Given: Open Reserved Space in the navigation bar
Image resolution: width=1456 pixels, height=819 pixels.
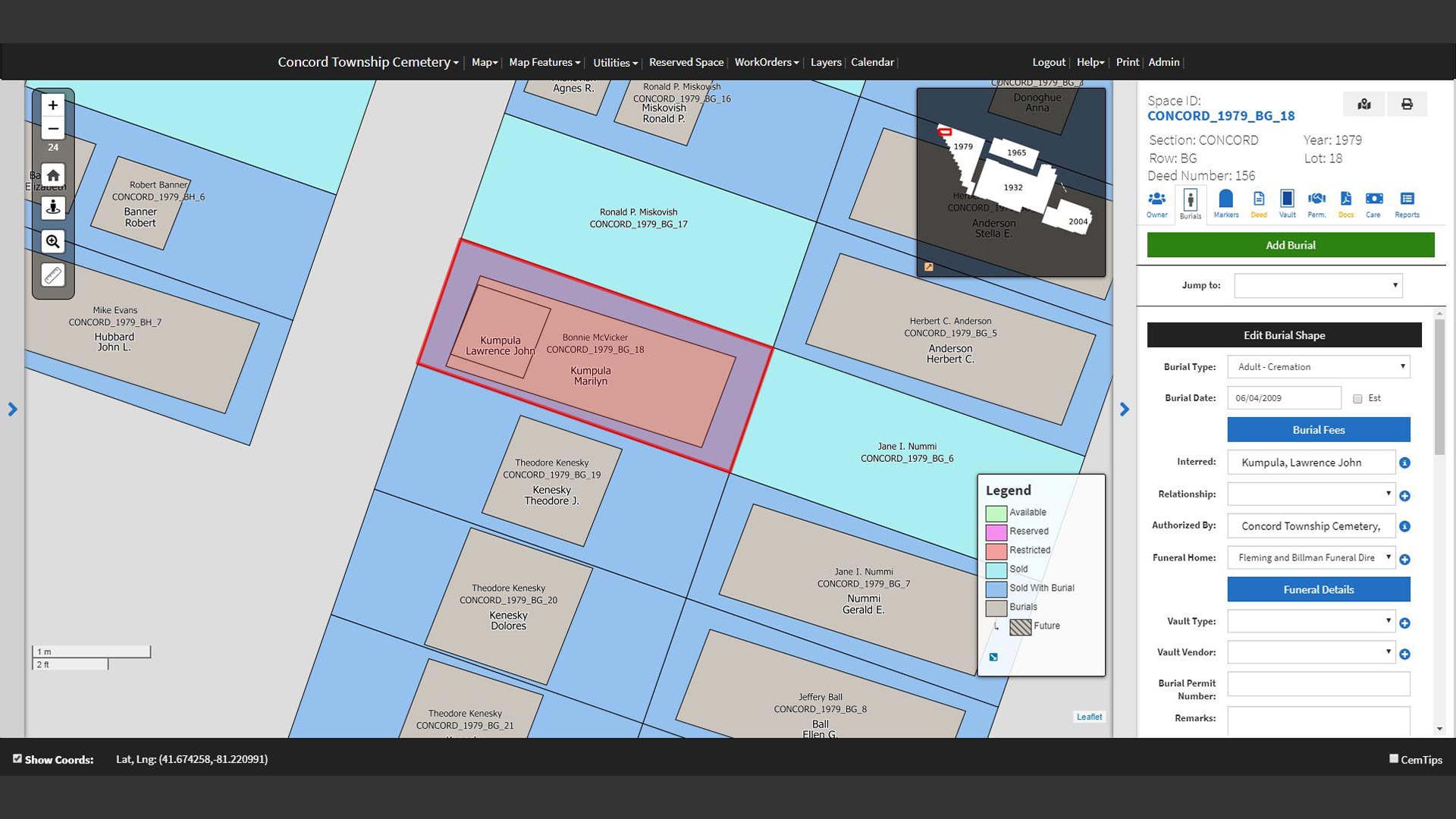Looking at the screenshot, I should tap(686, 62).
